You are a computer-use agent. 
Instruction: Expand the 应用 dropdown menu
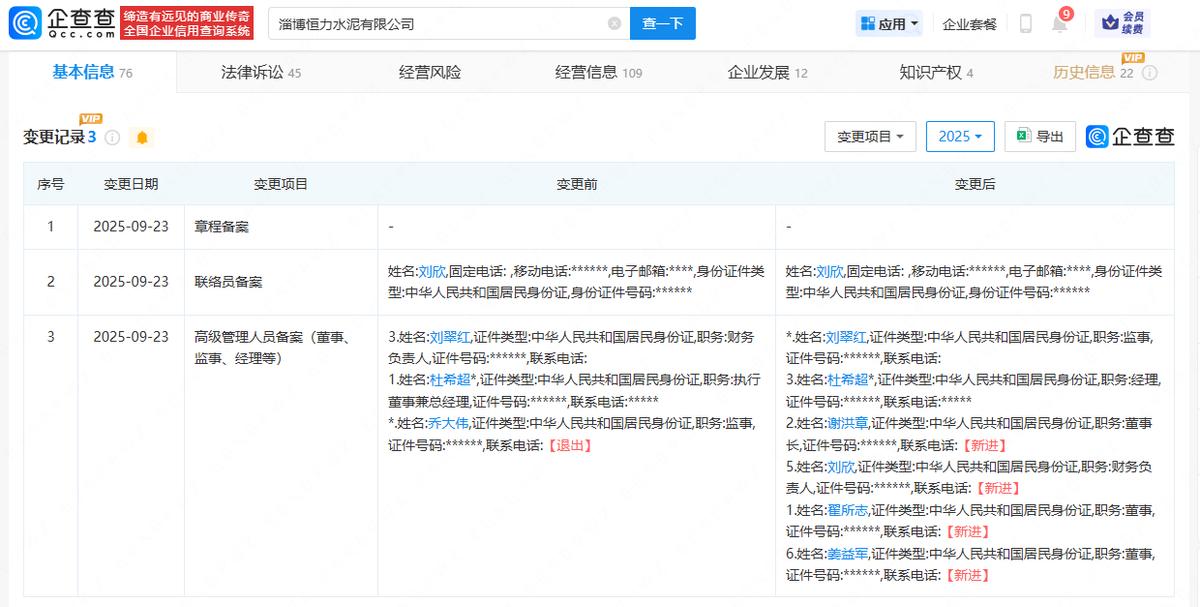[888, 24]
